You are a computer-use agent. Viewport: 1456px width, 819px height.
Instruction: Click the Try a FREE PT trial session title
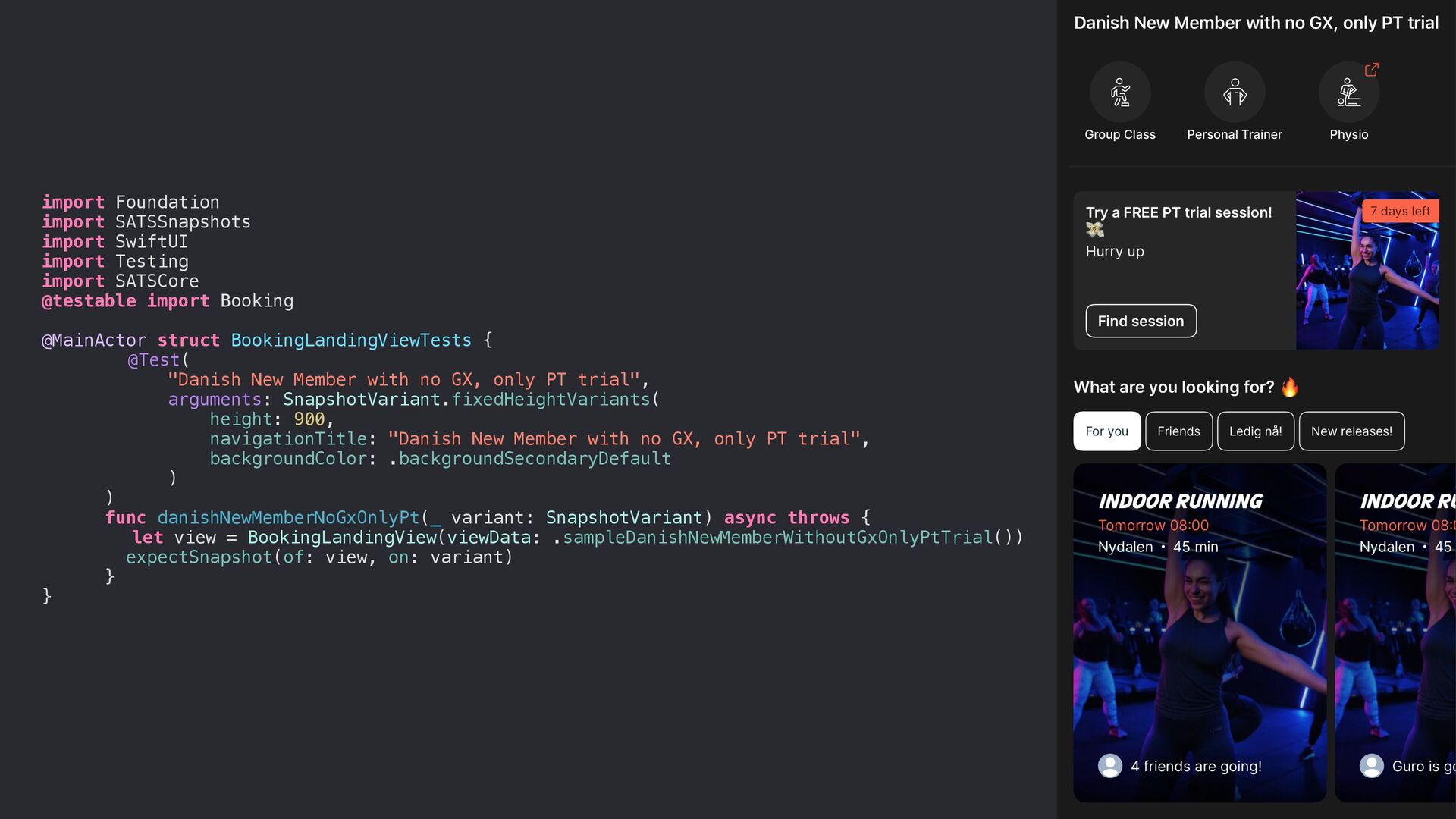[1178, 213]
